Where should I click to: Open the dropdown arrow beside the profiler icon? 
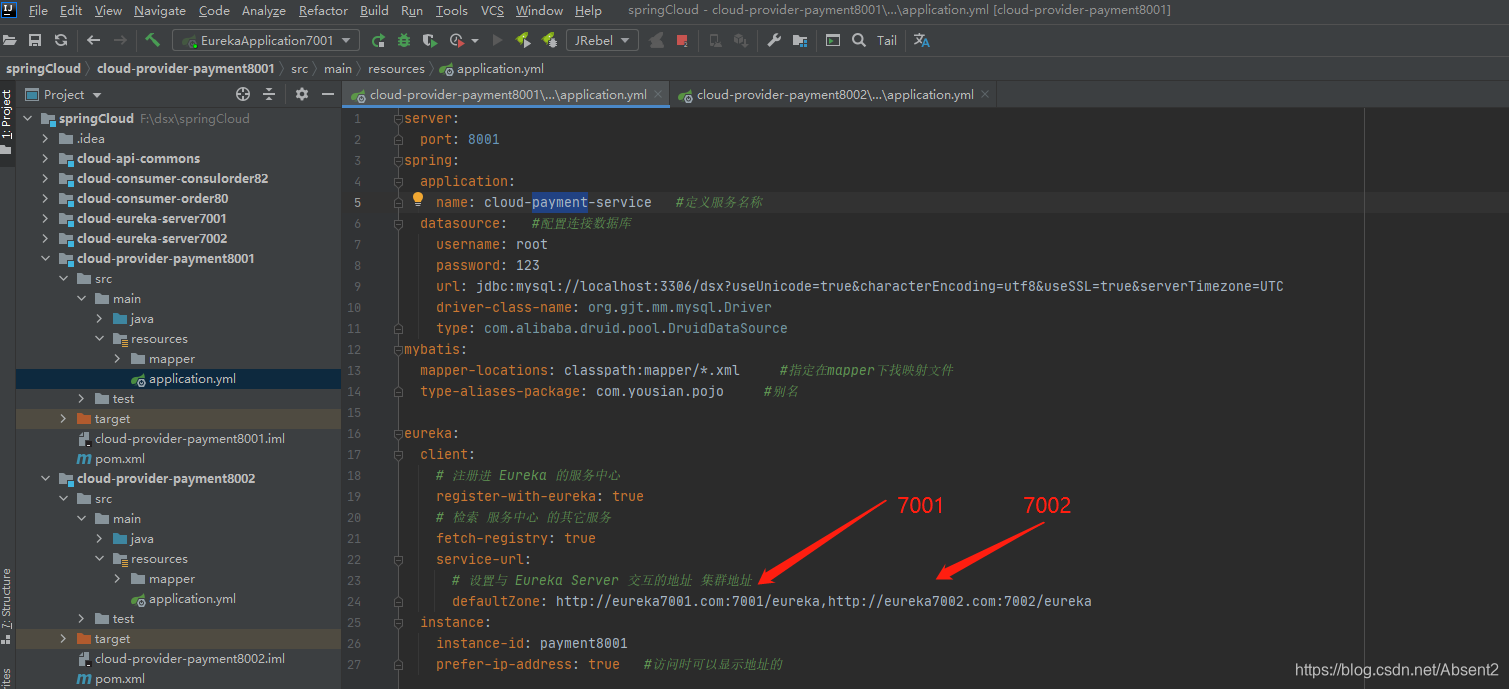[474, 41]
